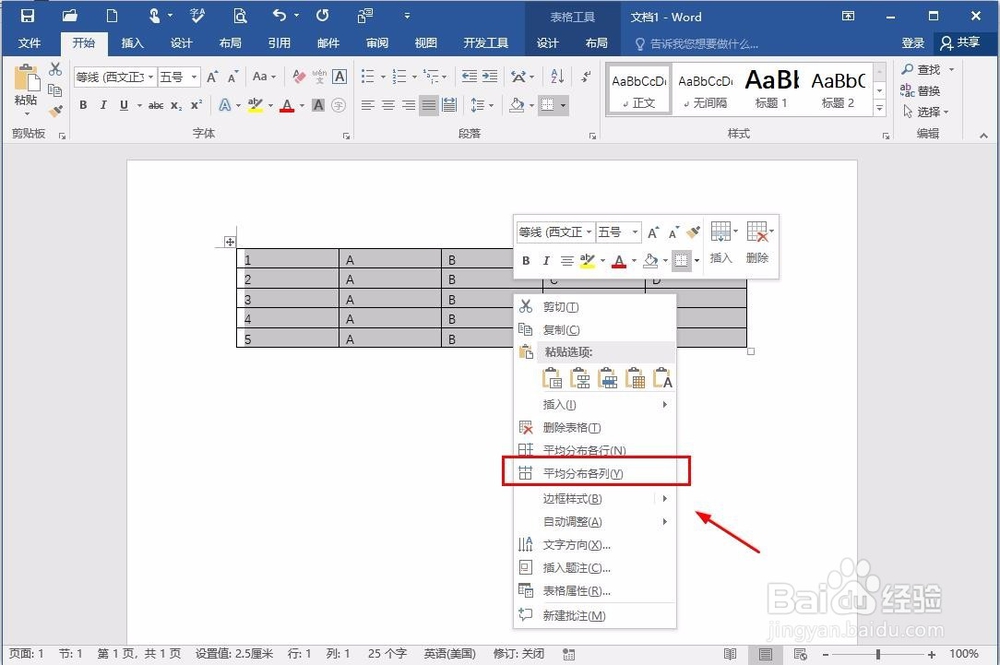Click the 登录 Sign in link
Viewport: 1000px width, 665px height.
(913, 43)
